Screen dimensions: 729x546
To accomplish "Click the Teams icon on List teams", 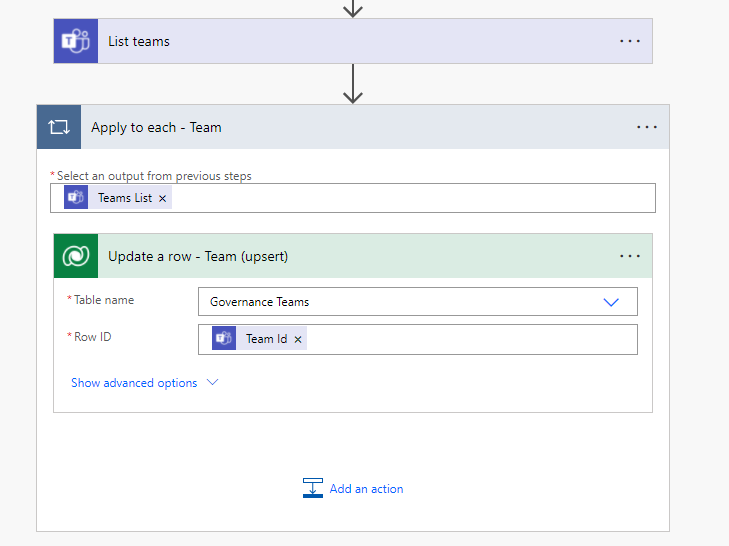I will click(76, 41).
